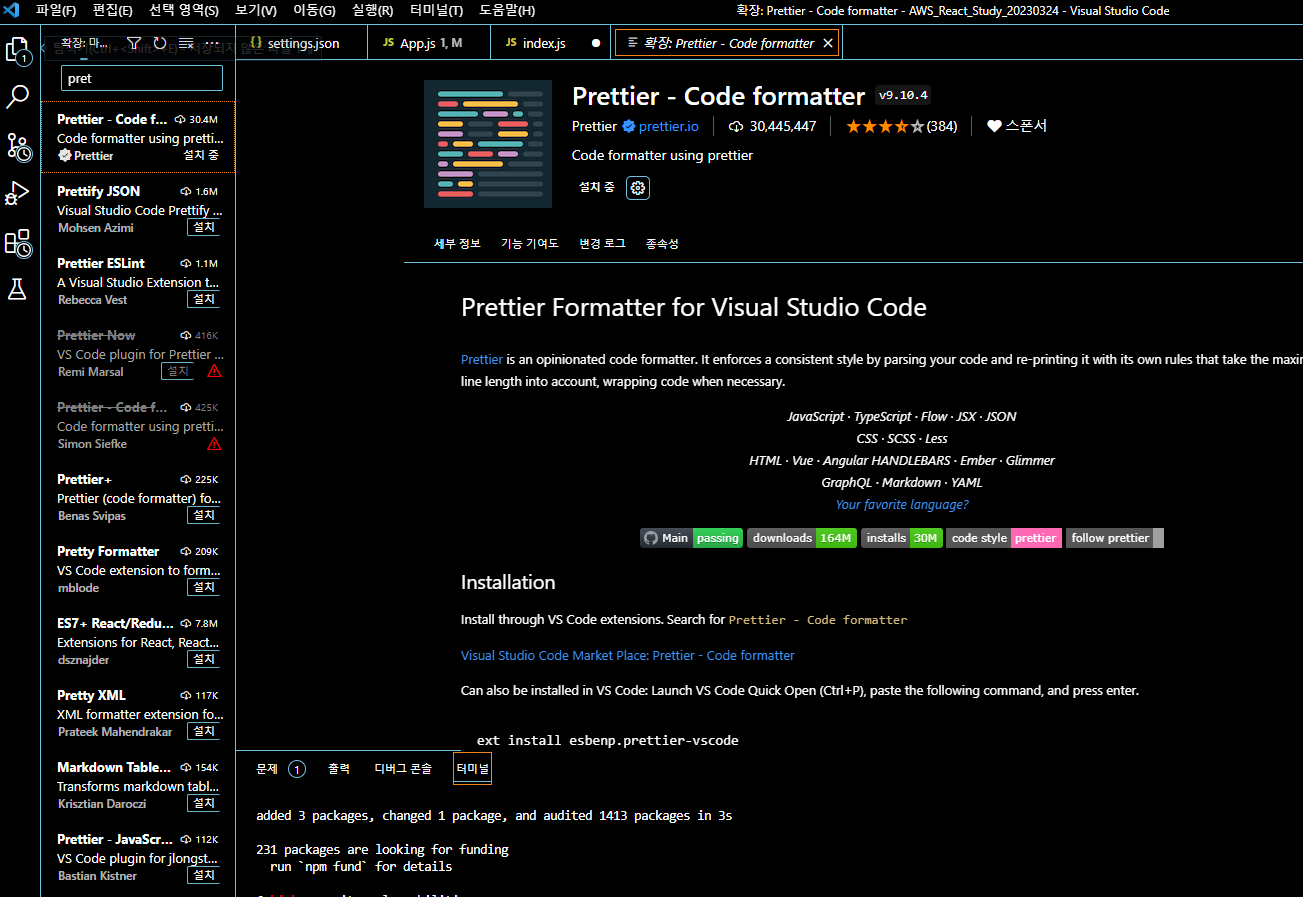
Task: Install the Prettier - JavaScript extension by Bastian Kistner
Action: tap(204, 876)
